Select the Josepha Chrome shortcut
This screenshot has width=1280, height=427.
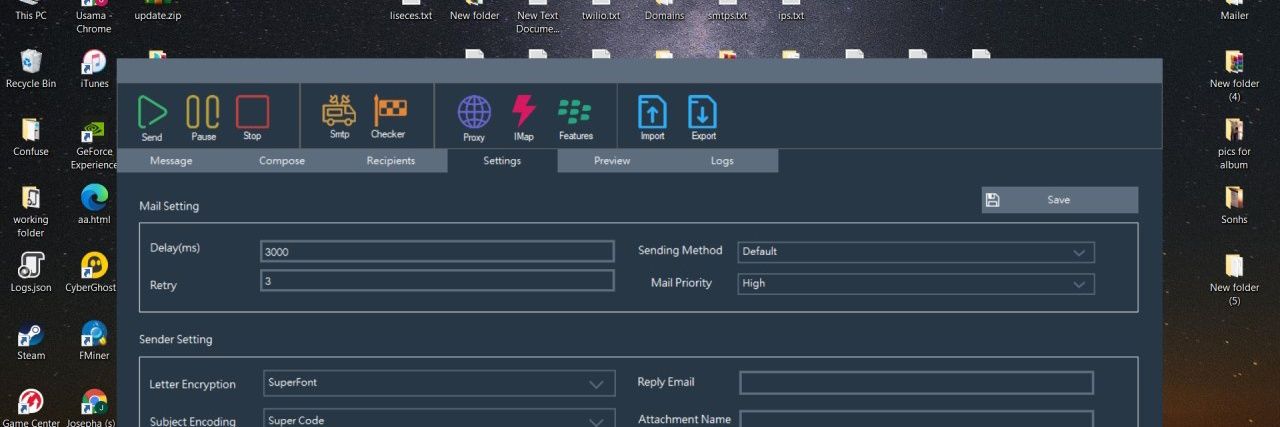coord(94,402)
